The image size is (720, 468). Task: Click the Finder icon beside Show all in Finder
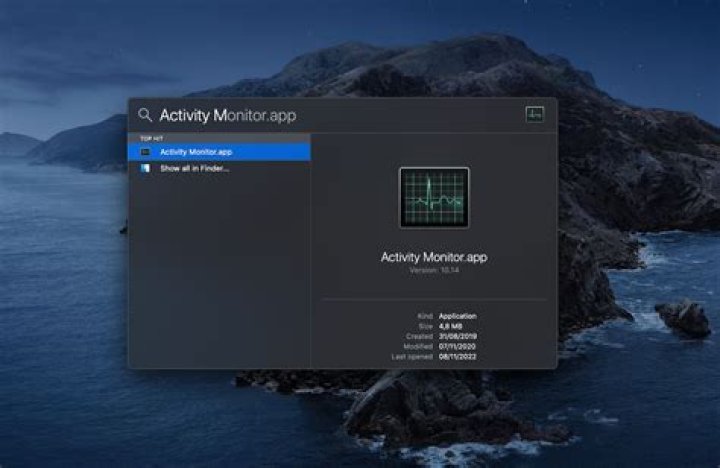tap(146, 168)
